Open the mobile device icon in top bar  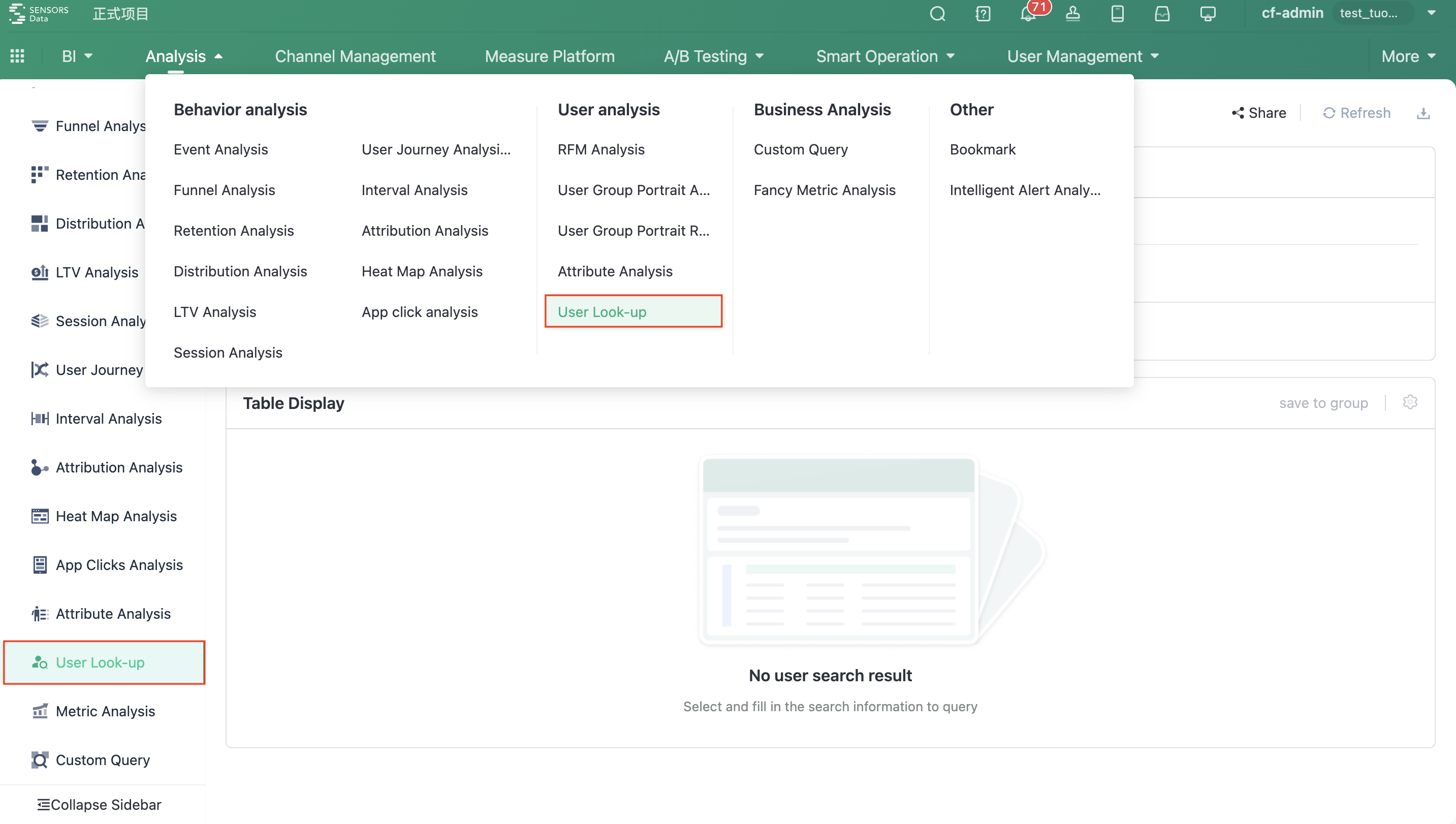coord(1117,14)
